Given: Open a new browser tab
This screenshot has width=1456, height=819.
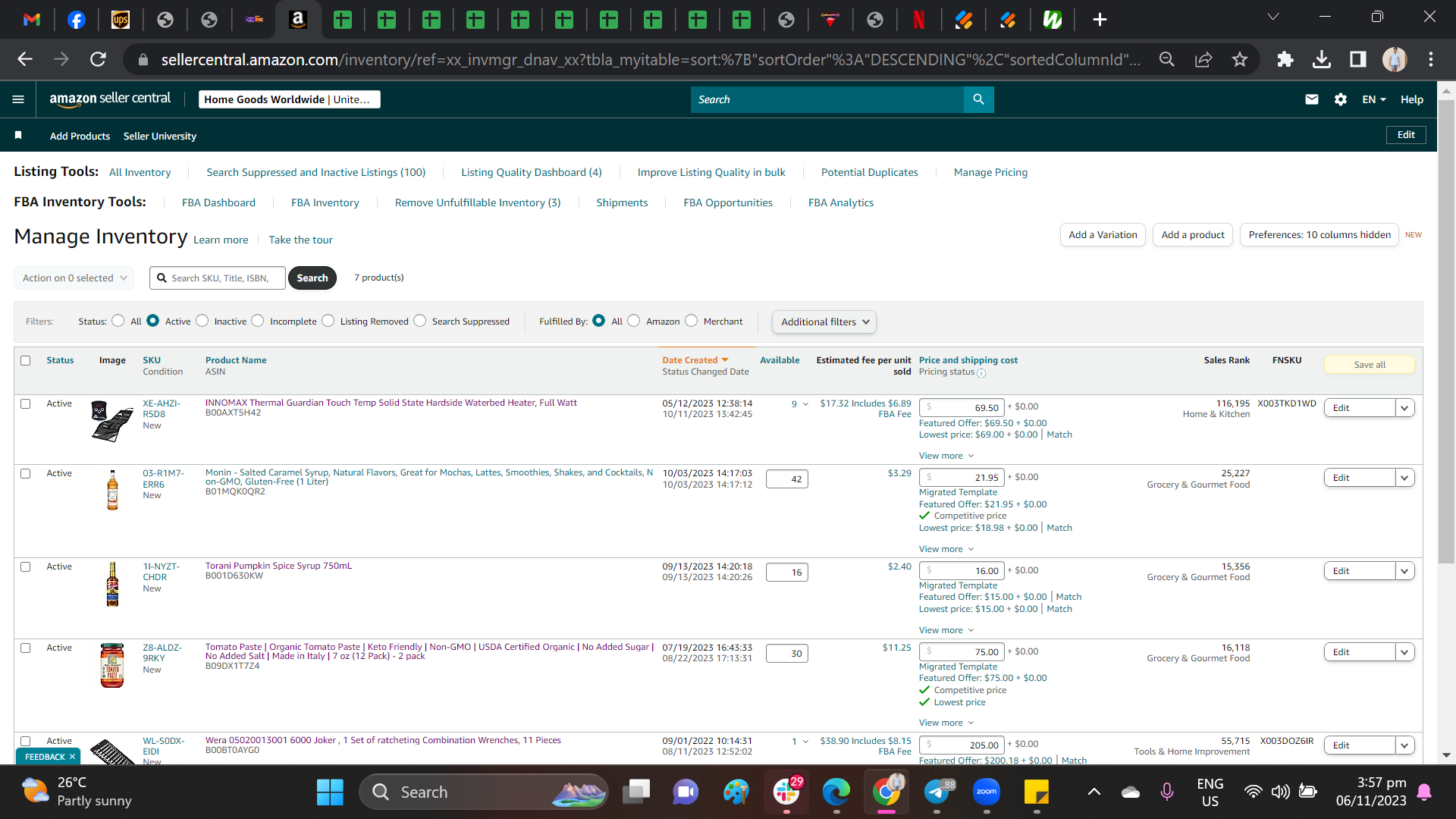Looking at the screenshot, I should [1100, 20].
